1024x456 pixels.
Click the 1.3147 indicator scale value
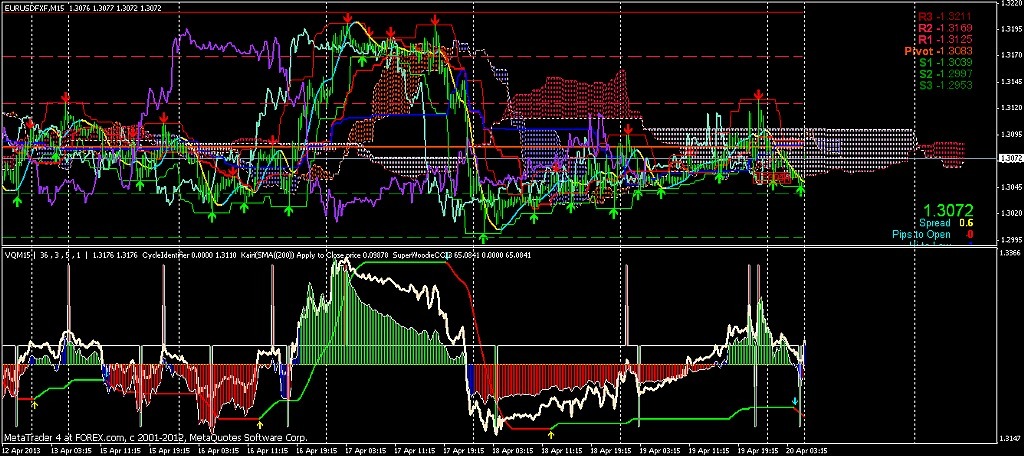coord(1010,438)
